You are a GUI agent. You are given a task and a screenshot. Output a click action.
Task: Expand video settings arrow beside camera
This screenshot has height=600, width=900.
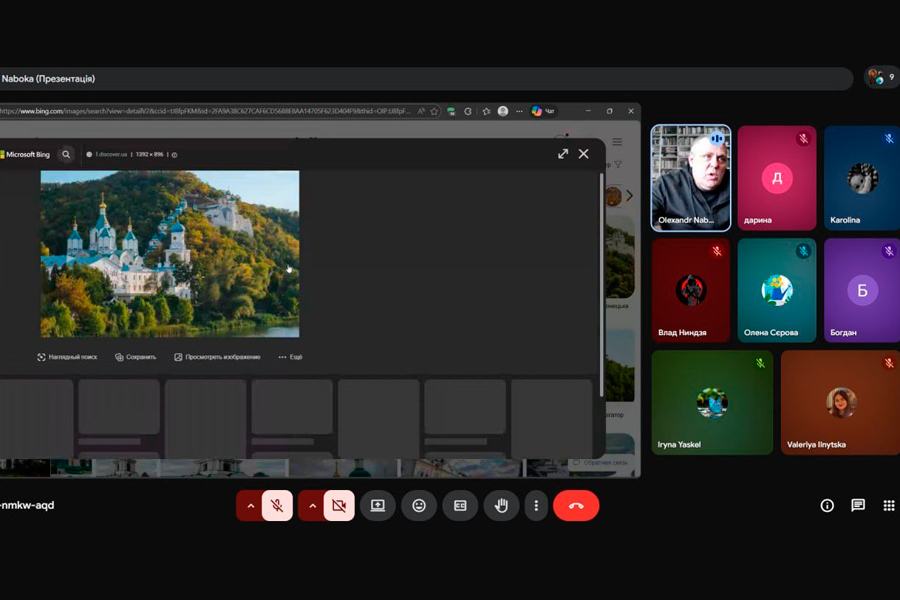coord(312,506)
